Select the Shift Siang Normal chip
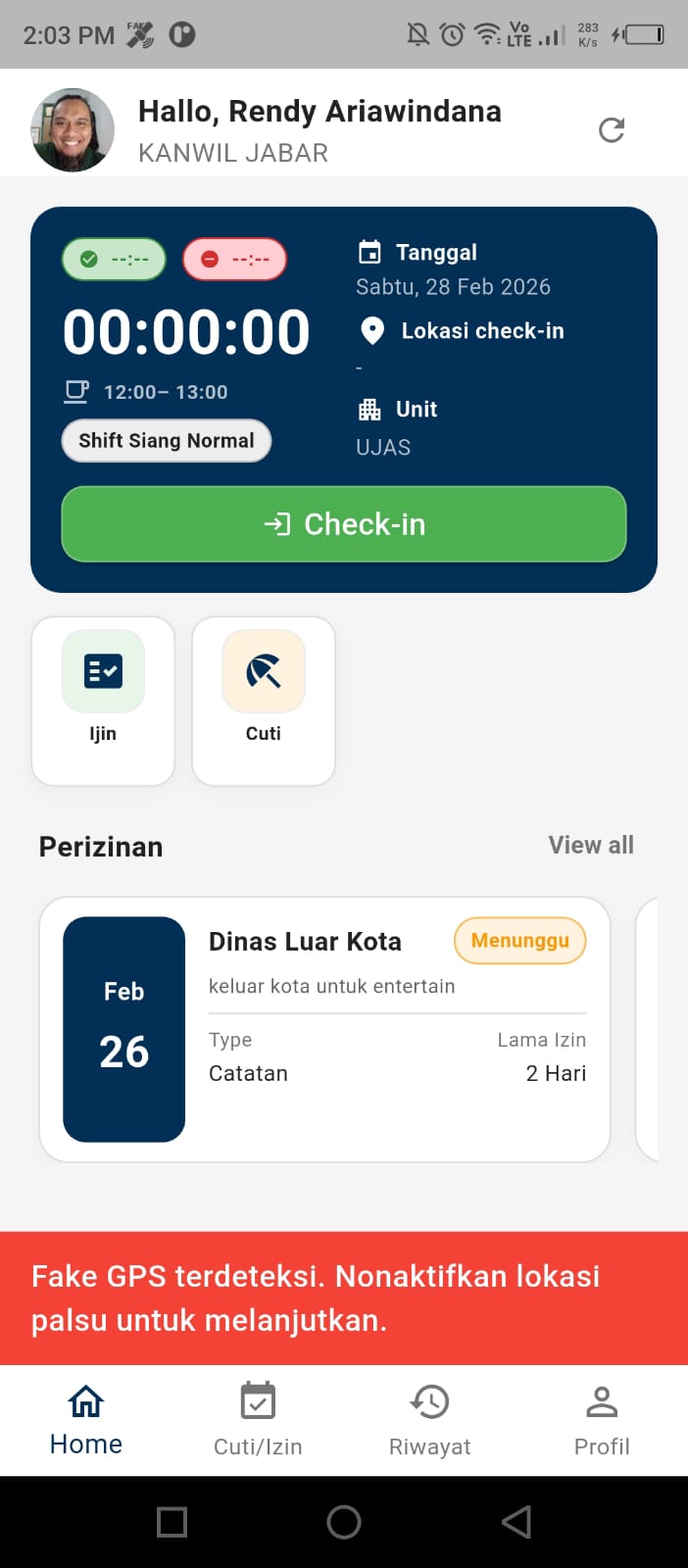Image resolution: width=688 pixels, height=1568 pixels. (166, 441)
